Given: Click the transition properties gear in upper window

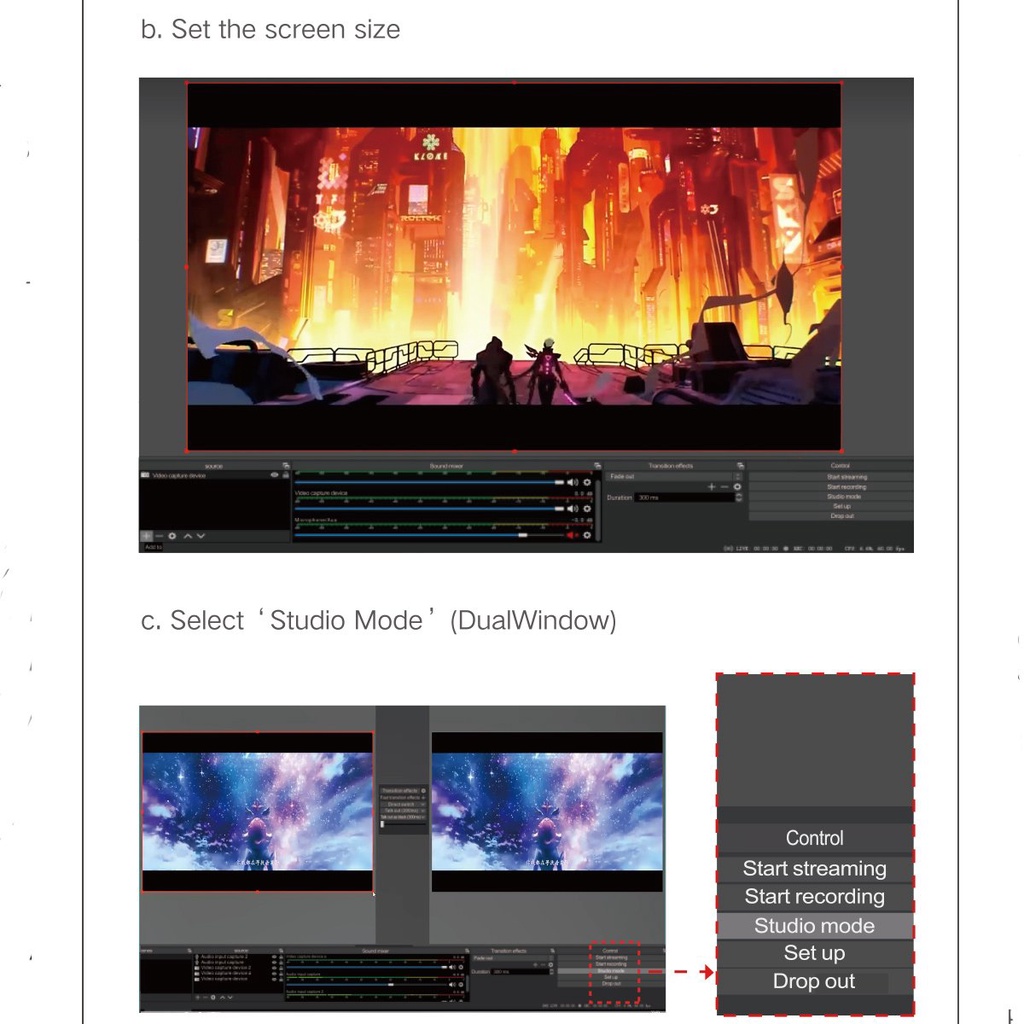Looking at the screenshot, I should point(738,487).
